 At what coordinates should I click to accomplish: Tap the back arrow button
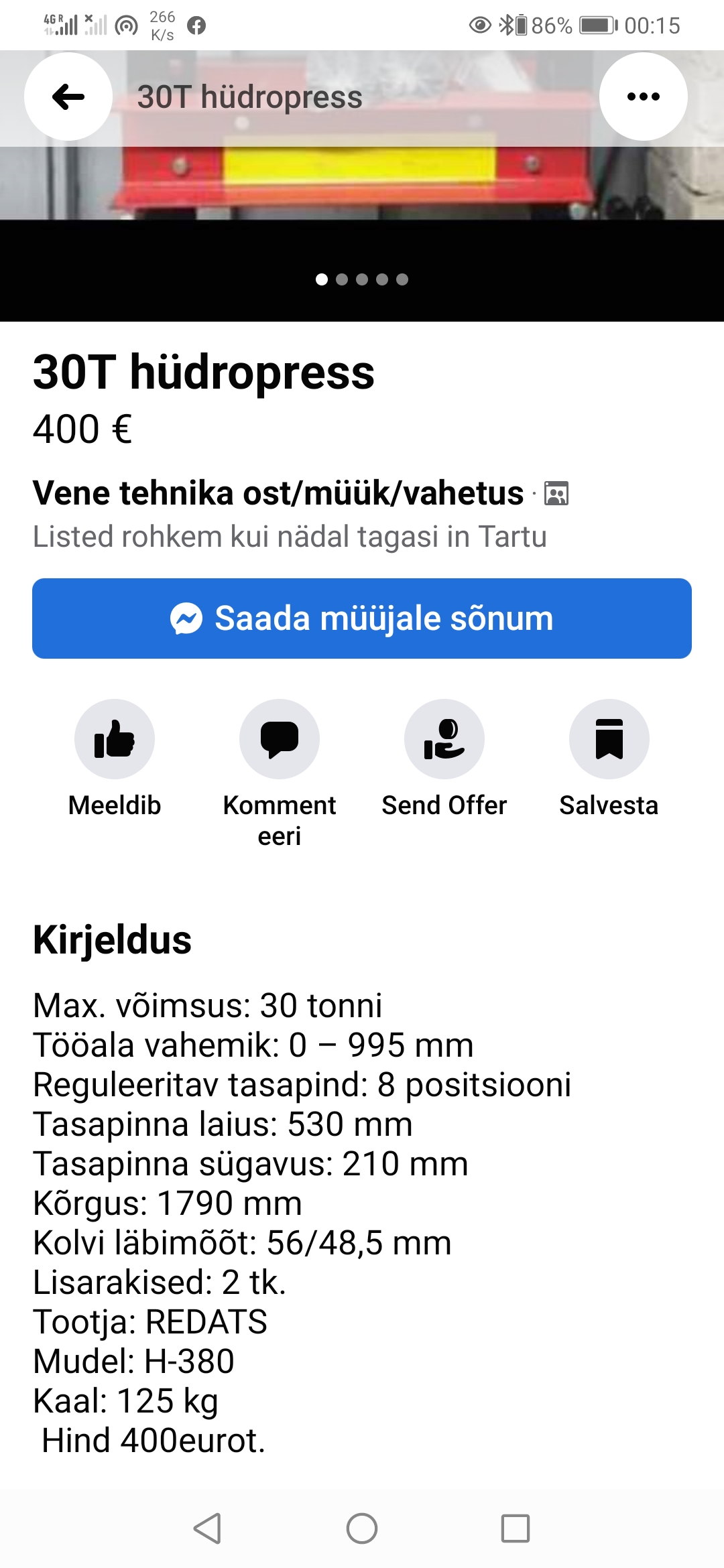click(x=68, y=96)
